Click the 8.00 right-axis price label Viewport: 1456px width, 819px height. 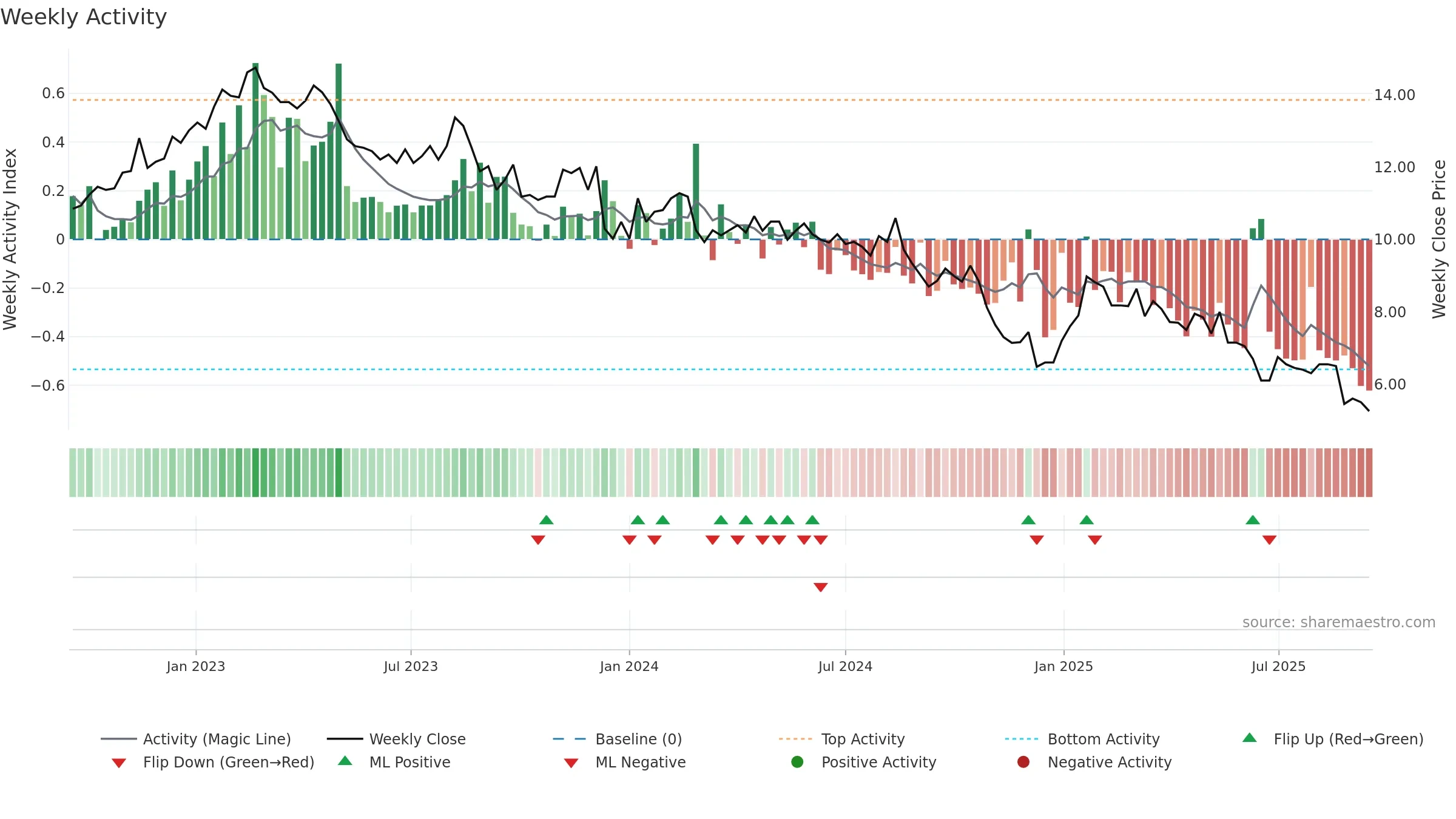click(1390, 312)
